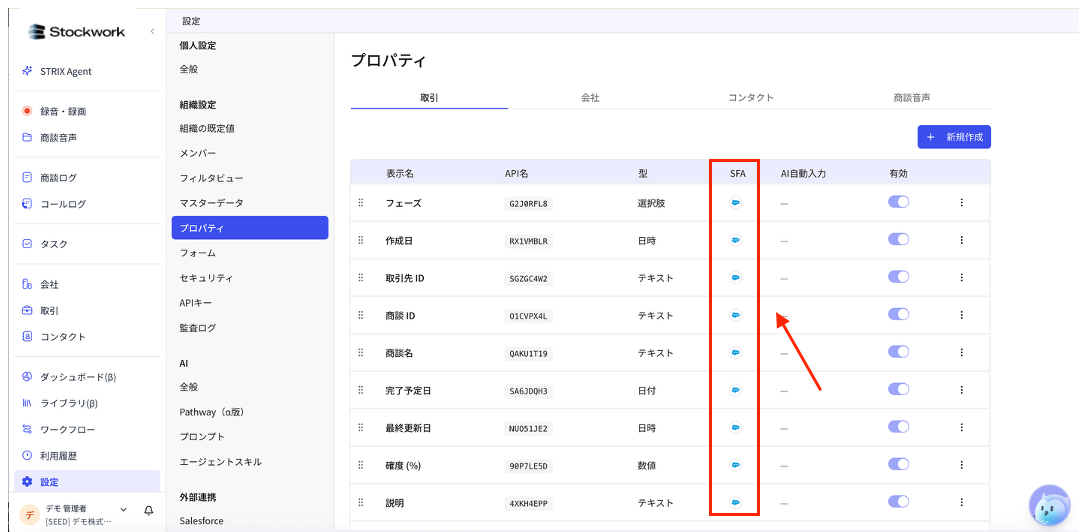Open the more menu for 完了予定日 row
1084x532 pixels.
pyautogui.click(x=961, y=390)
